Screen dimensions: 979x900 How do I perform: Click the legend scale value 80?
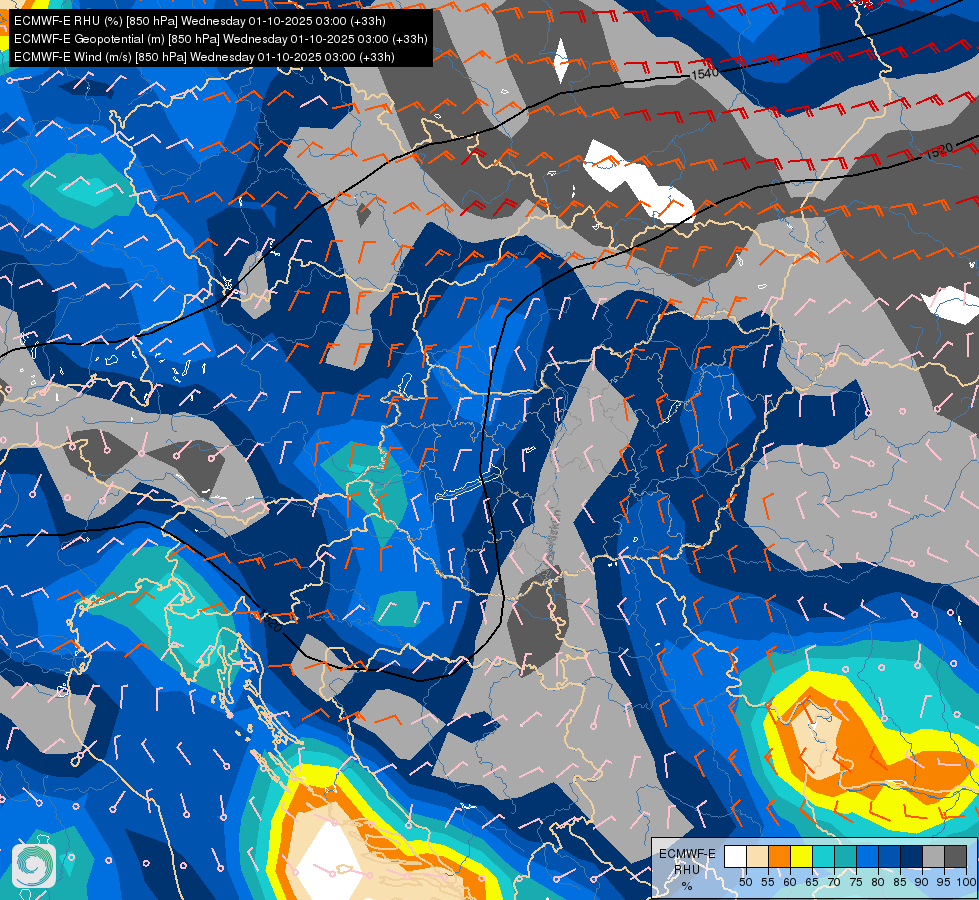pos(878,882)
